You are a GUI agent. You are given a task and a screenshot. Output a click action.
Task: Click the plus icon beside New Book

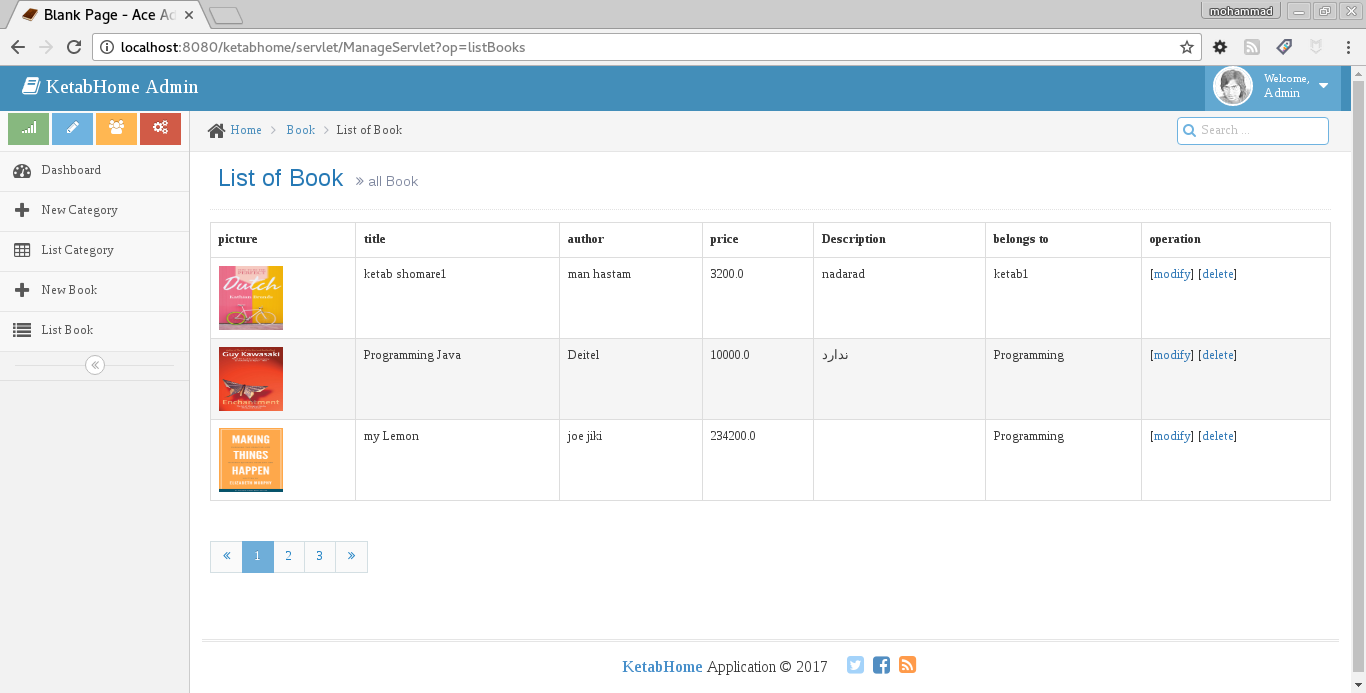[22, 290]
